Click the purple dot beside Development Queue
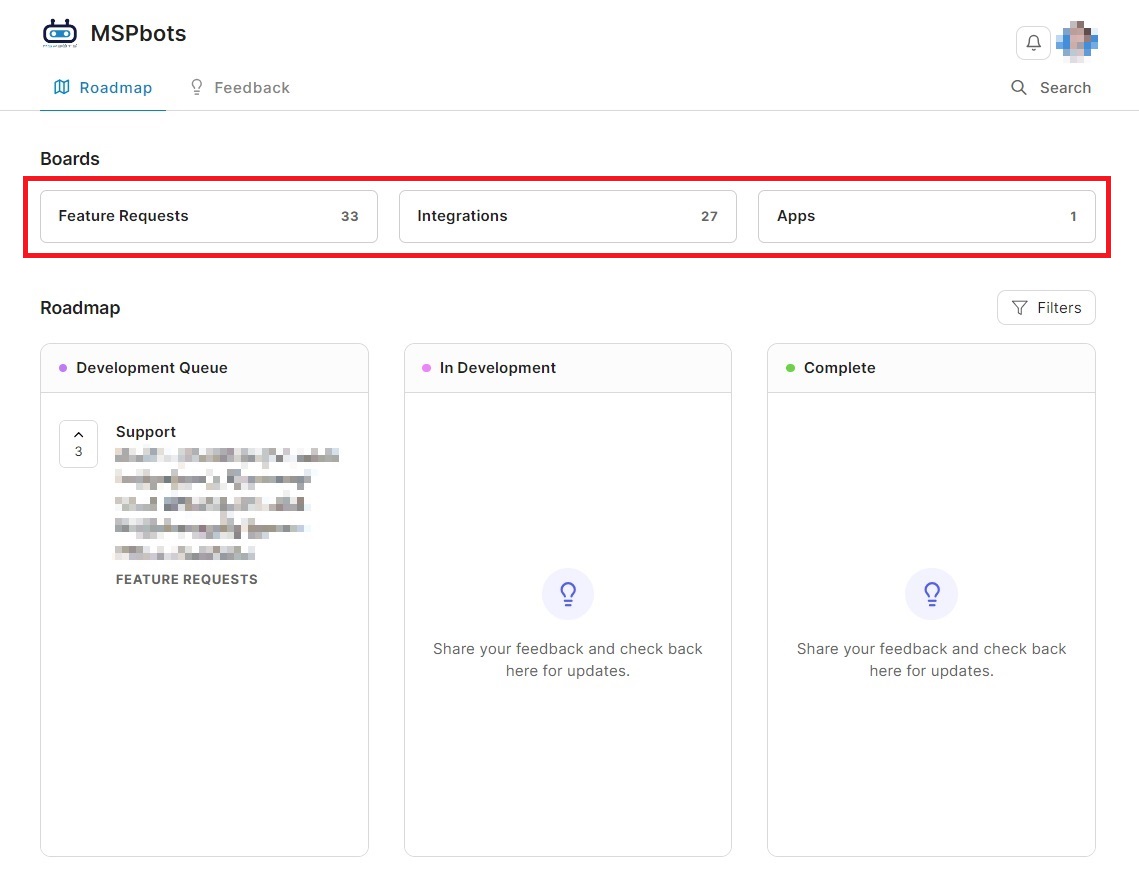 63,368
